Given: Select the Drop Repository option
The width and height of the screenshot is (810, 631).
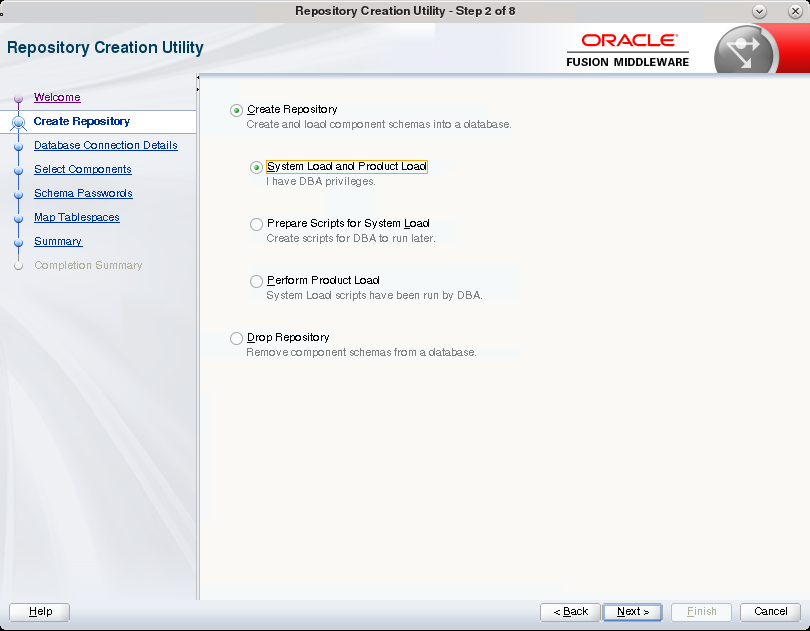Looking at the screenshot, I should click(236, 338).
